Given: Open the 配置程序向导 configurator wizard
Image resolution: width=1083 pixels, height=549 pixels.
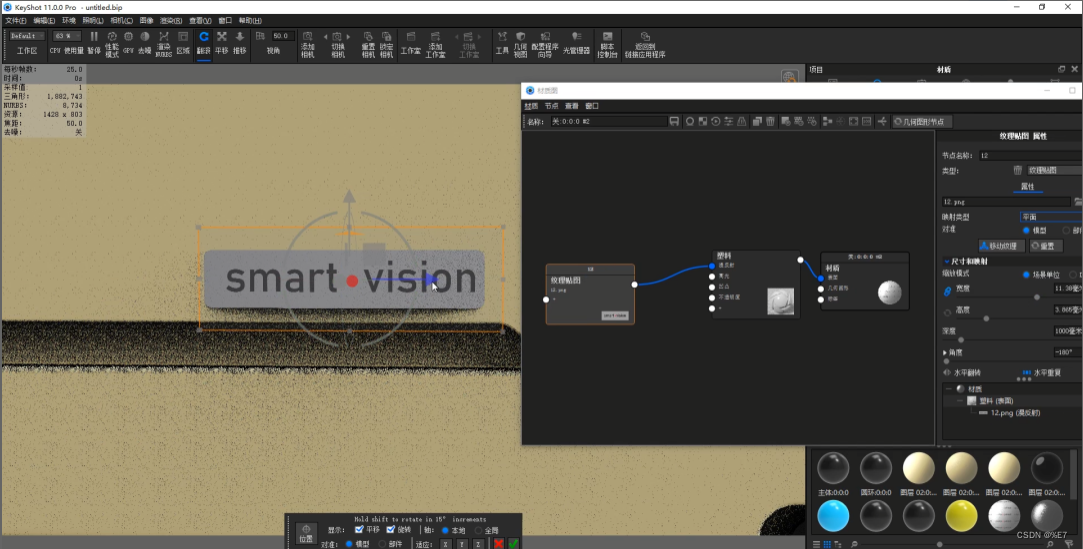Looking at the screenshot, I should (x=545, y=37).
